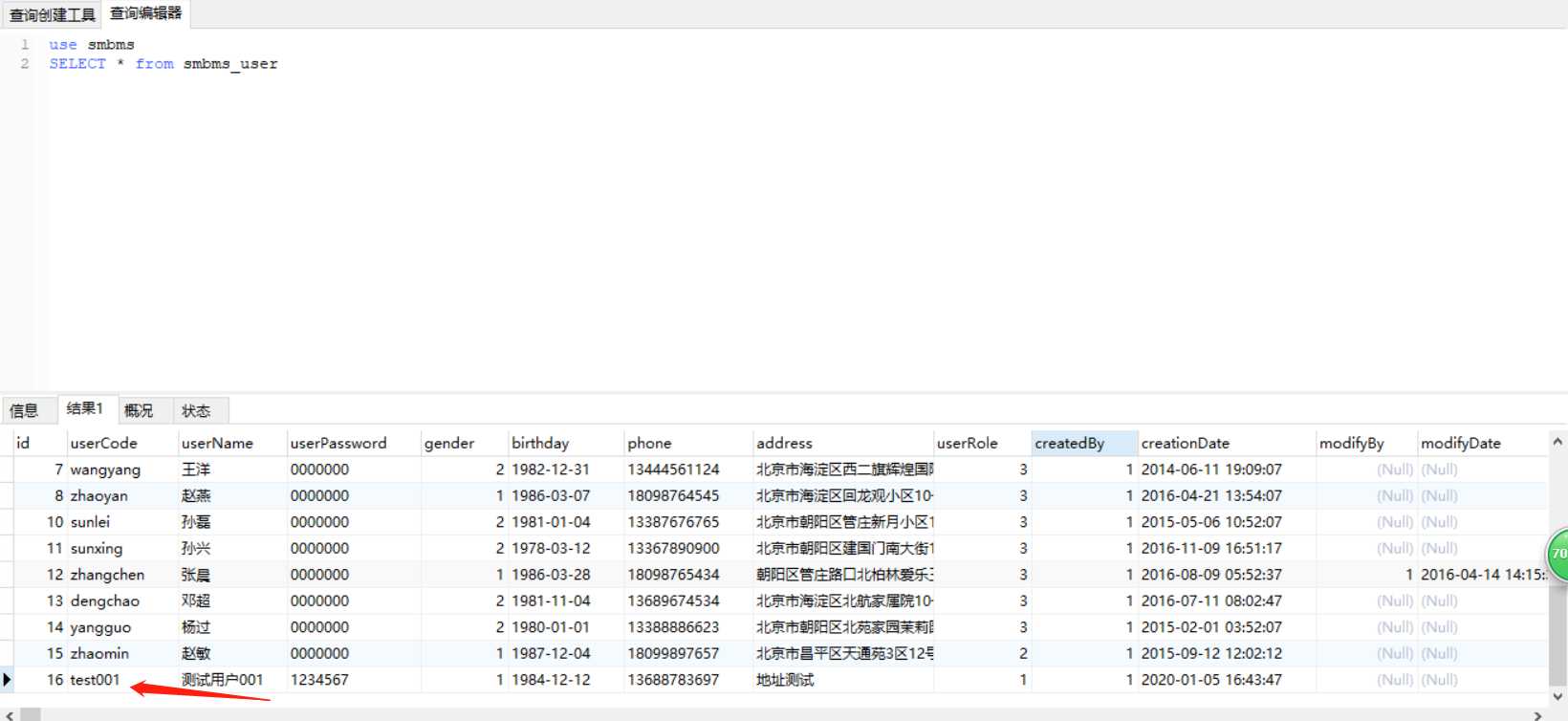Click the creationDate column header

[x=1227, y=443]
